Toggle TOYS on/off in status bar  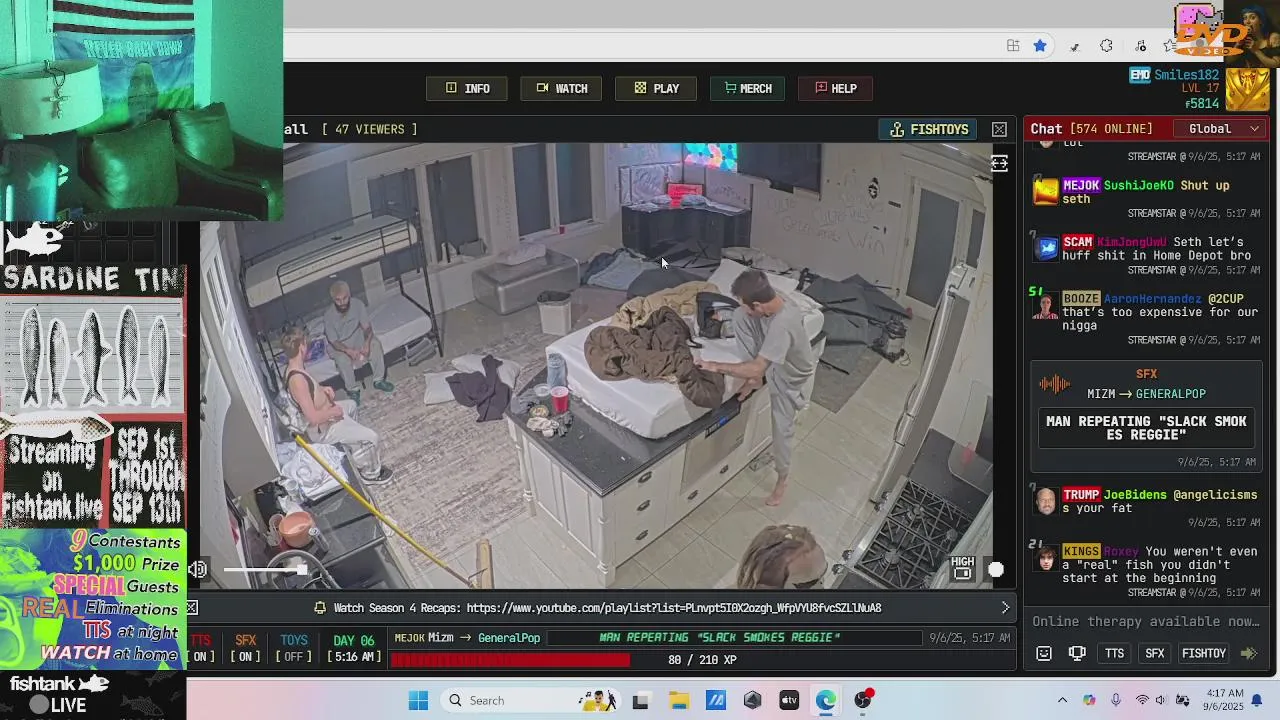[293, 648]
